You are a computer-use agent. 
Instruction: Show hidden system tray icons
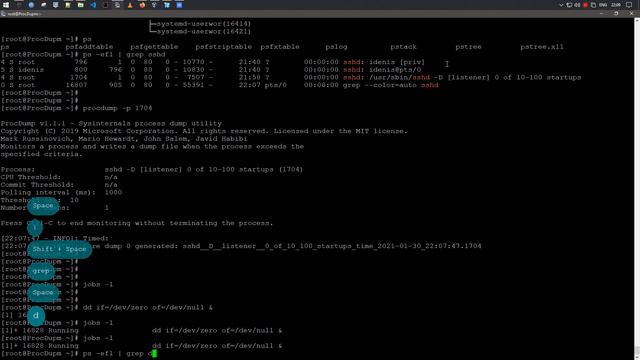coord(561,5)
